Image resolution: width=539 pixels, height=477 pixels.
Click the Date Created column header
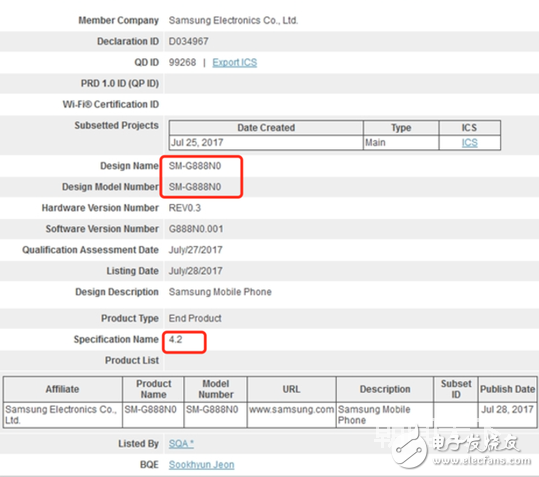point(266,127)
